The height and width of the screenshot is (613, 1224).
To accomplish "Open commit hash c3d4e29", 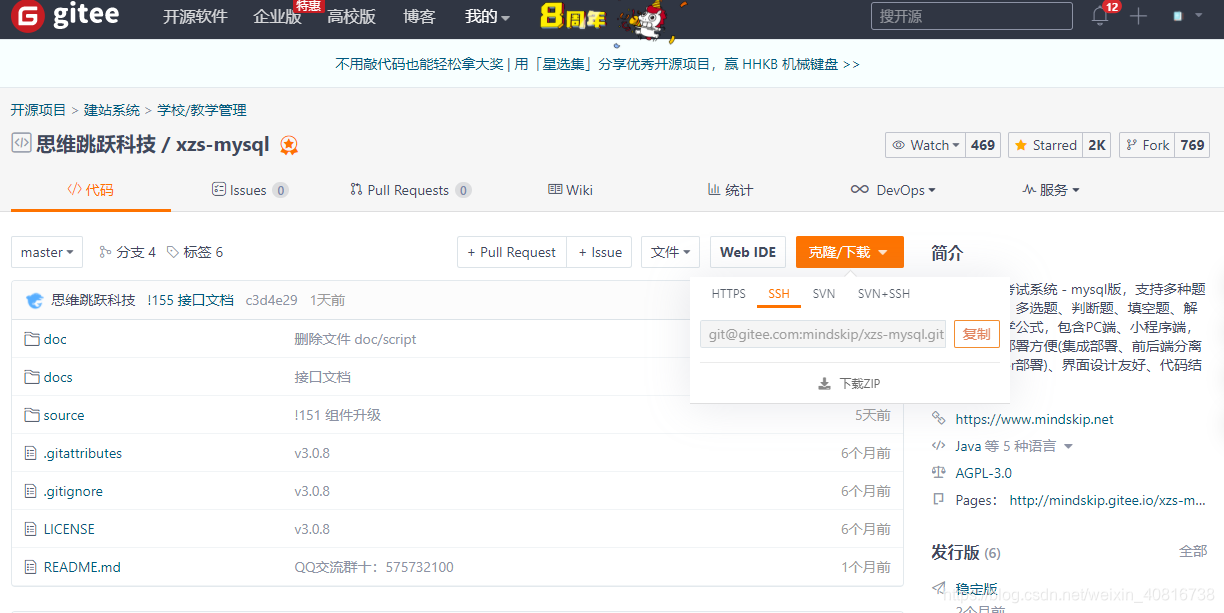I will click(x=271, y=300).
